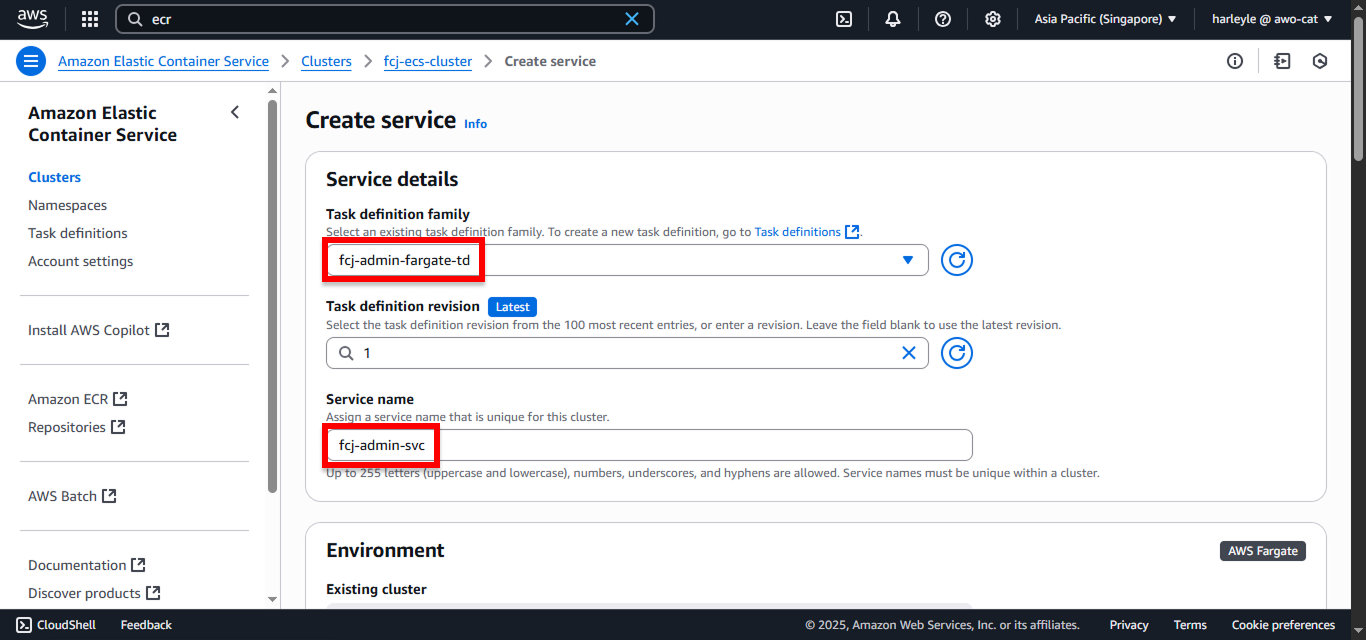
Task: Expand the Task definition family dropdown
Action: [x=627, y=260]
